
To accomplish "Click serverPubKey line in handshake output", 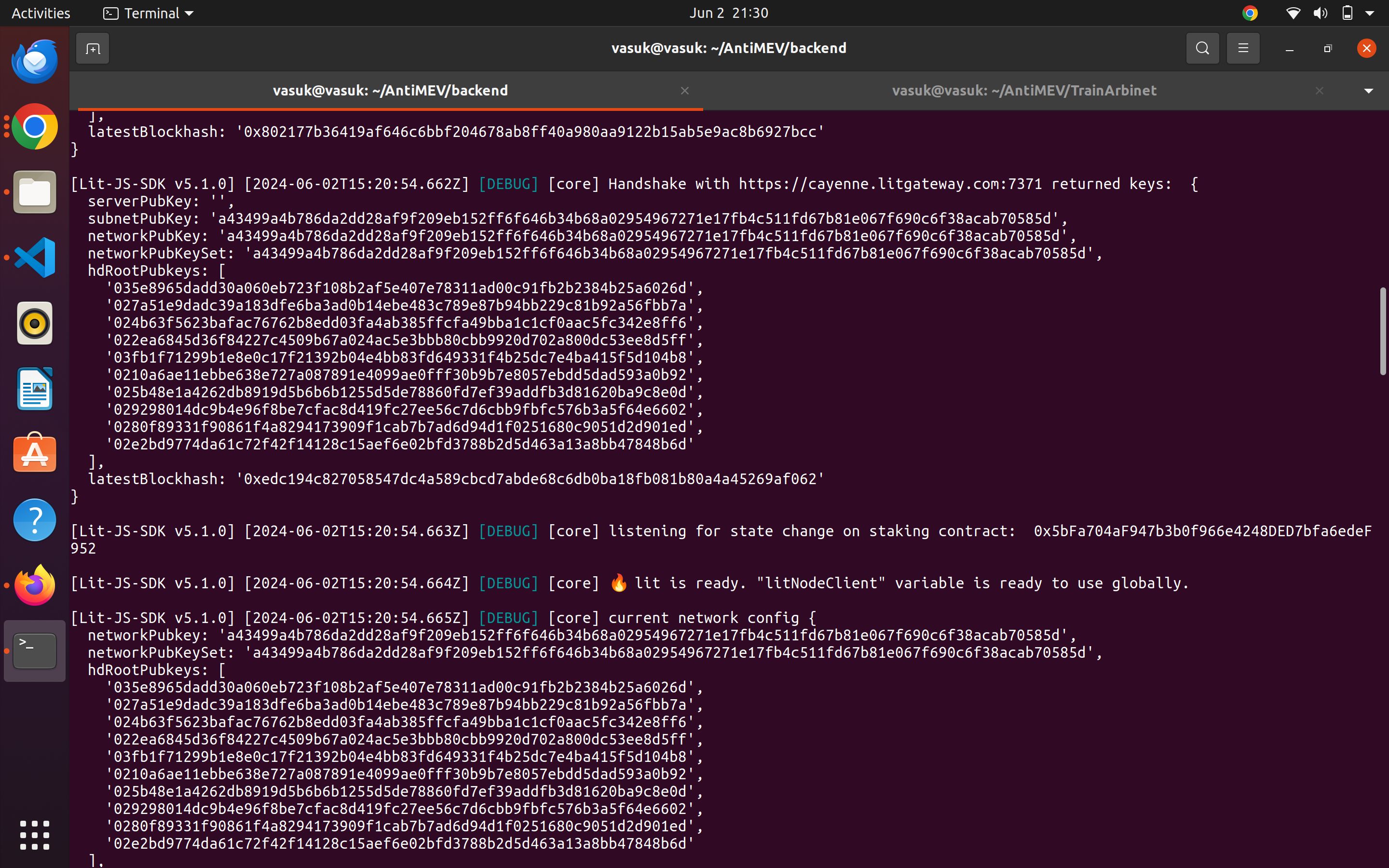I will [x=161, y=202].
